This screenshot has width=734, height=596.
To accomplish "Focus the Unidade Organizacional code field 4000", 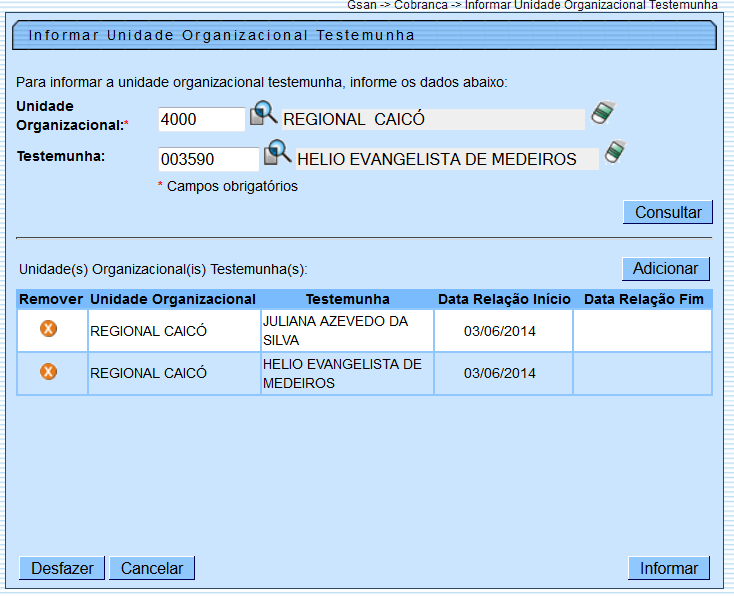I will pos(201,119).
